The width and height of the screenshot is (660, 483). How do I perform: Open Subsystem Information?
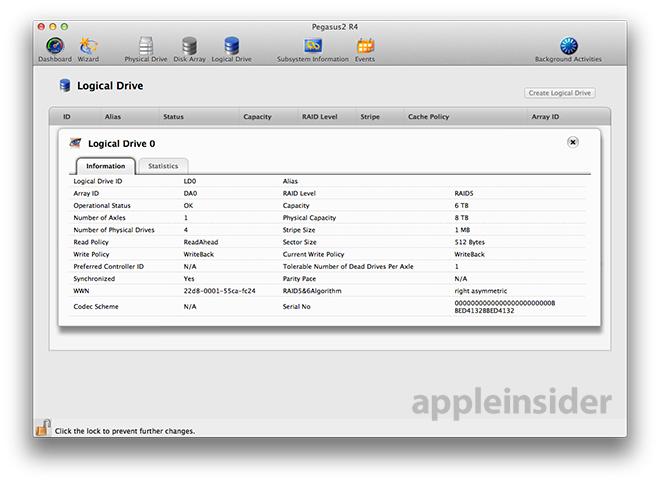(x=313, y=49)
